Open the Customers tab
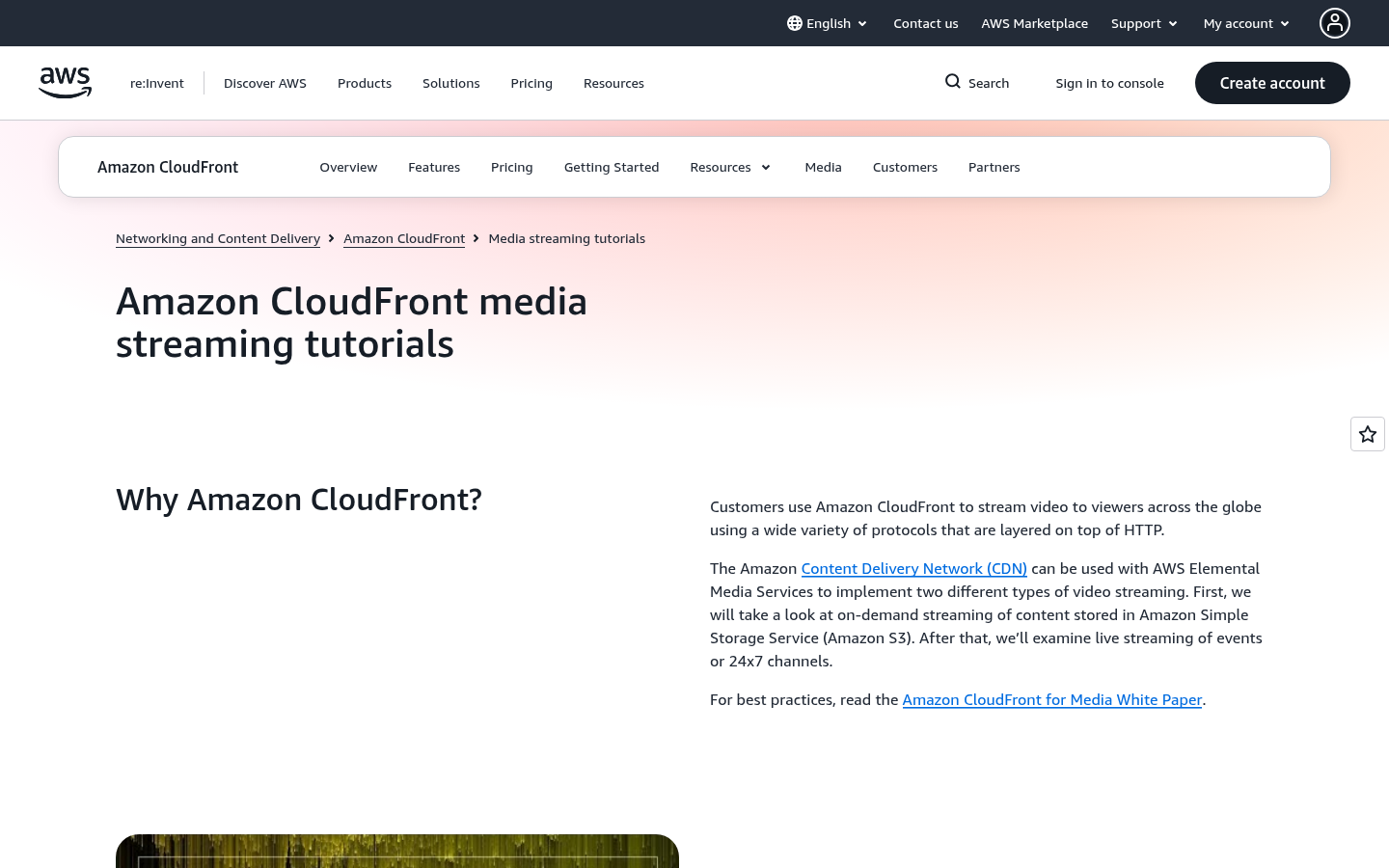This screenshot has width=1389, height=868. (905, 167)
